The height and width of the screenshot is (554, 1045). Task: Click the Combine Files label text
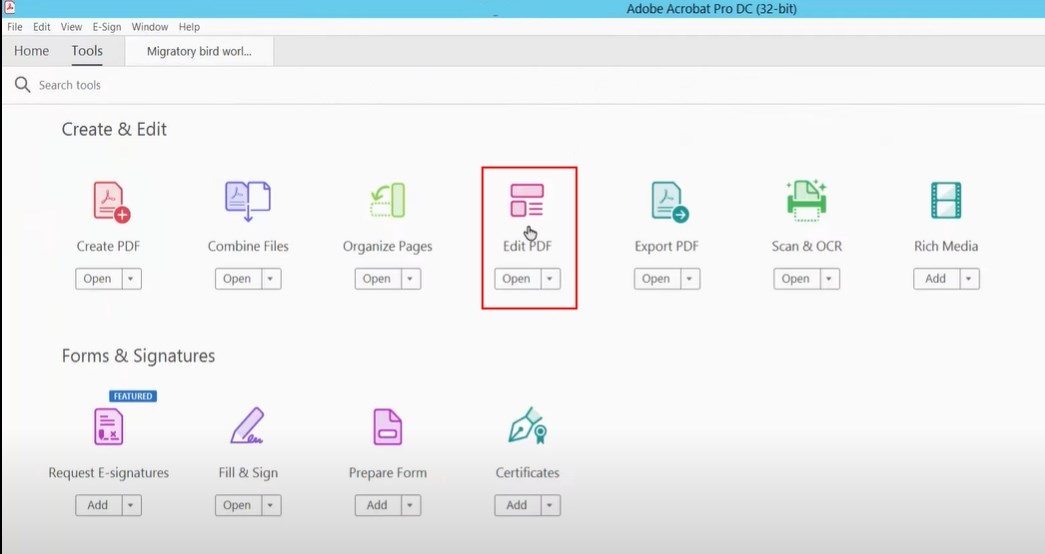(248, 246)
